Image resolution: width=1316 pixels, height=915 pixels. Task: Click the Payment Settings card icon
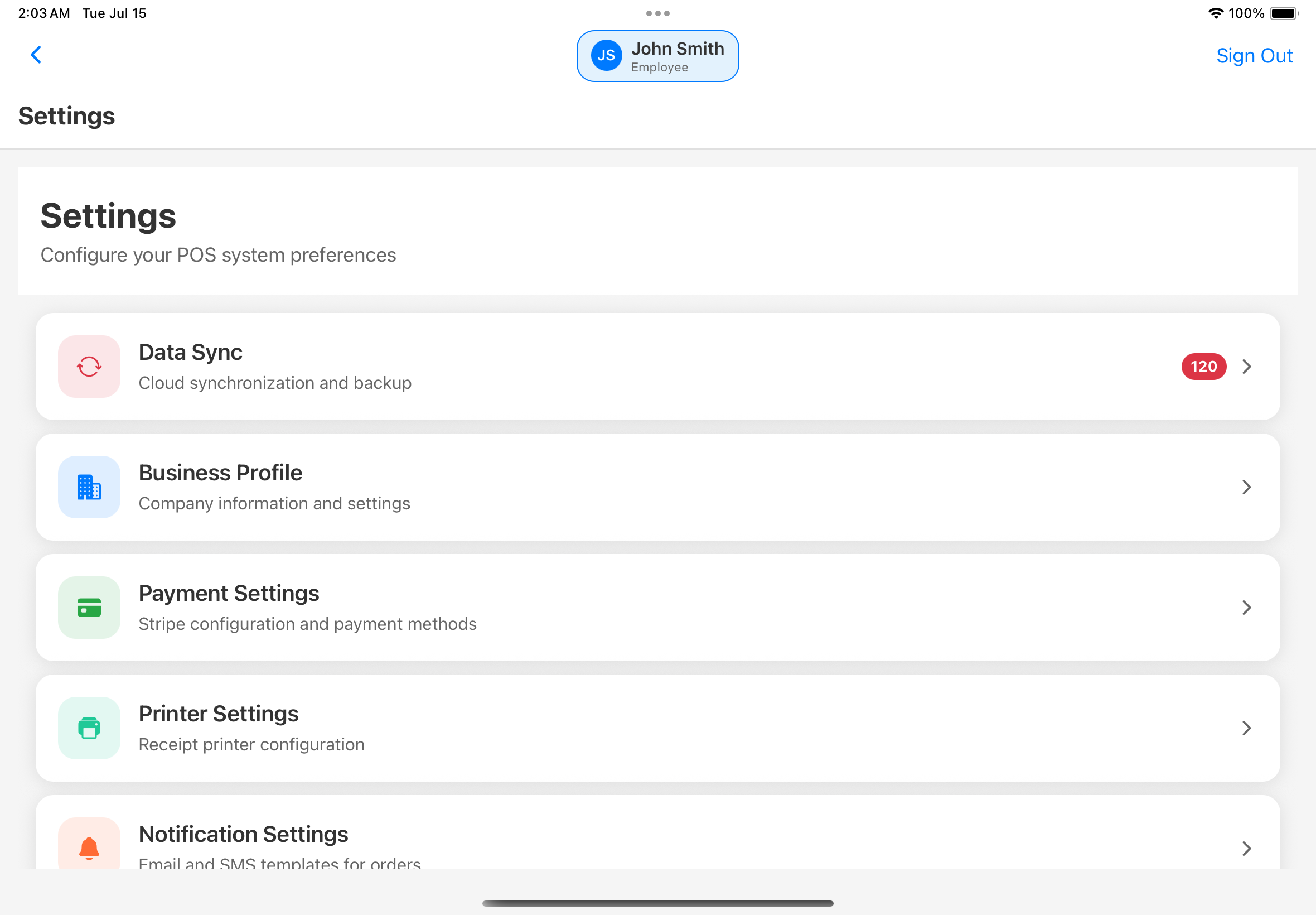pyautogui.click(x=89, y=607)
